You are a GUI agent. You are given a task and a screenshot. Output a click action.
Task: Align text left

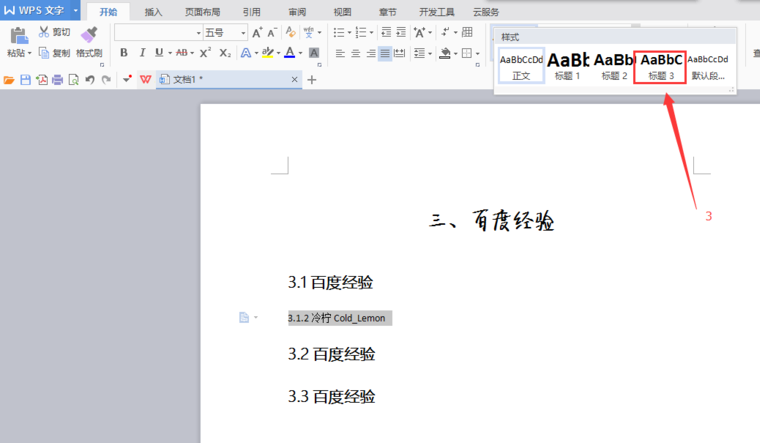(340, 53)
